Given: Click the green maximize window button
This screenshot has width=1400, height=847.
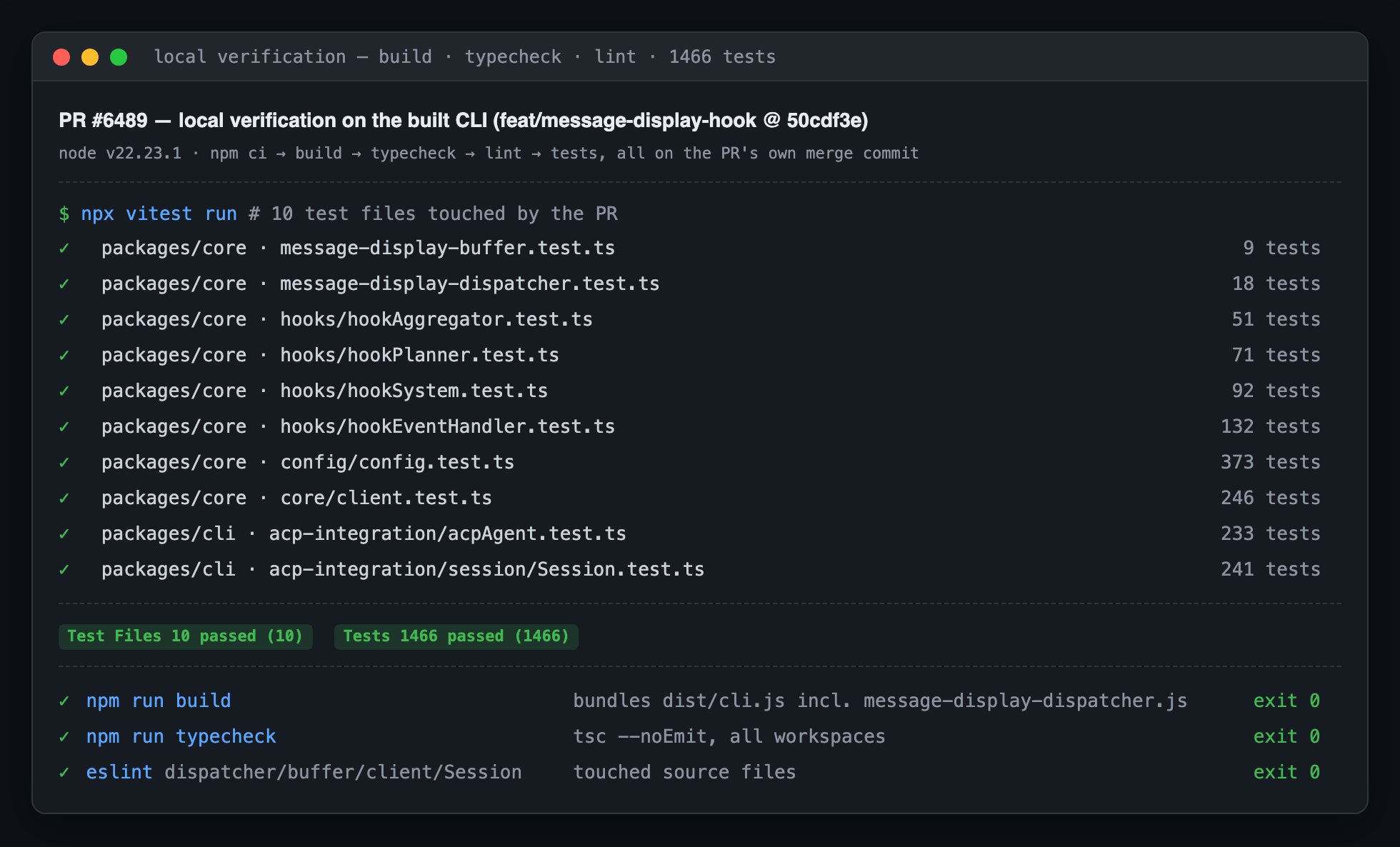Looking at the screenshot, I should click(x=119, y=57).
